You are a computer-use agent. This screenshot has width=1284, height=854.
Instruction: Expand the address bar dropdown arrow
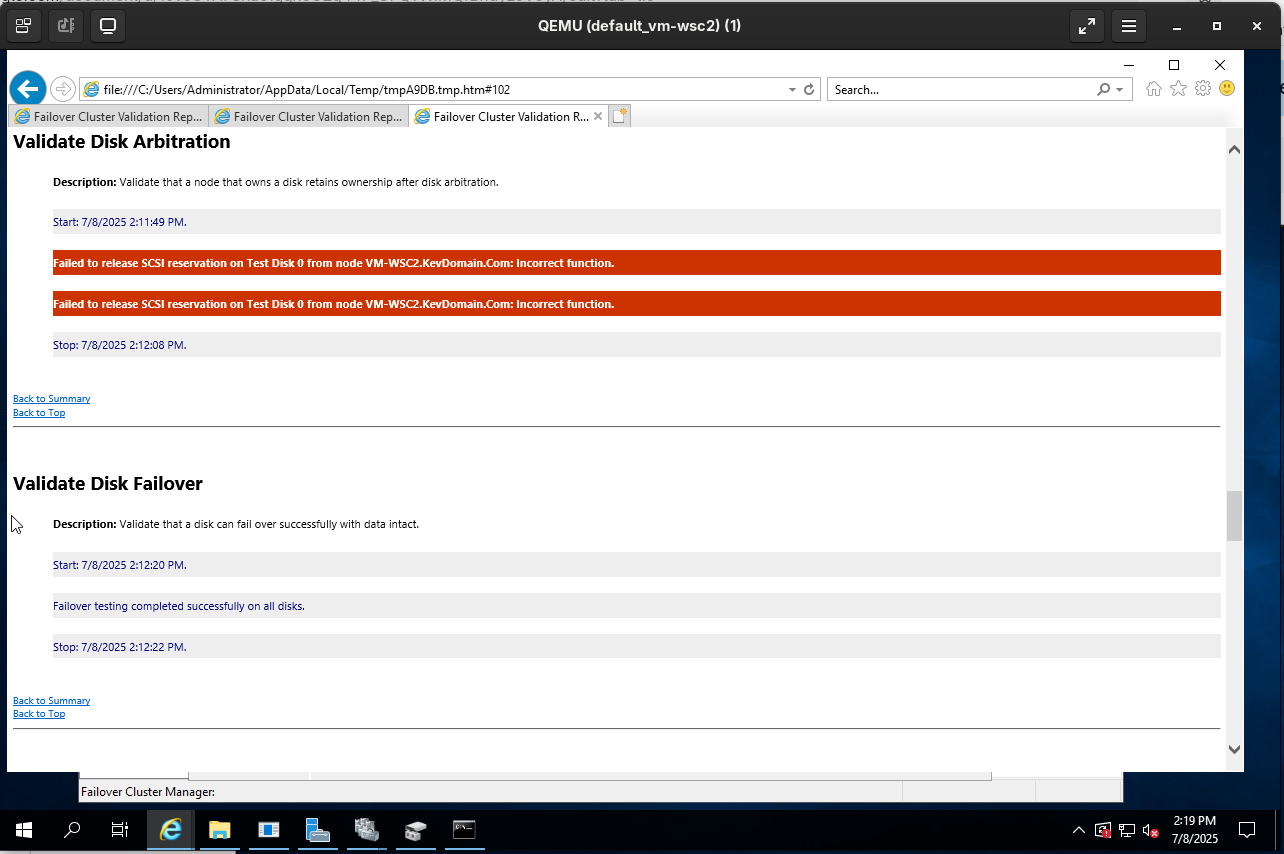click(792, 89)
